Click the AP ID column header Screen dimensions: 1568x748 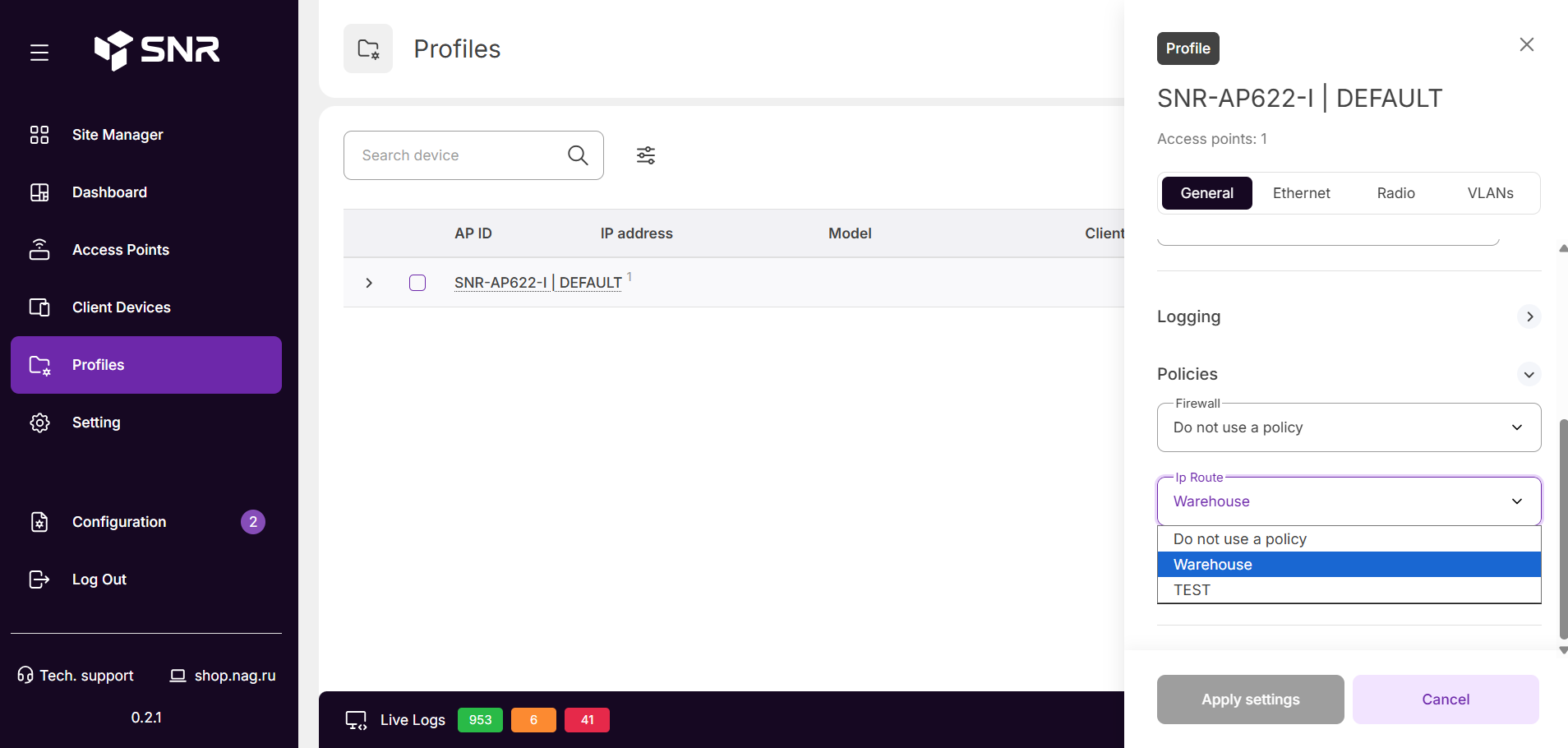(473, 233)
